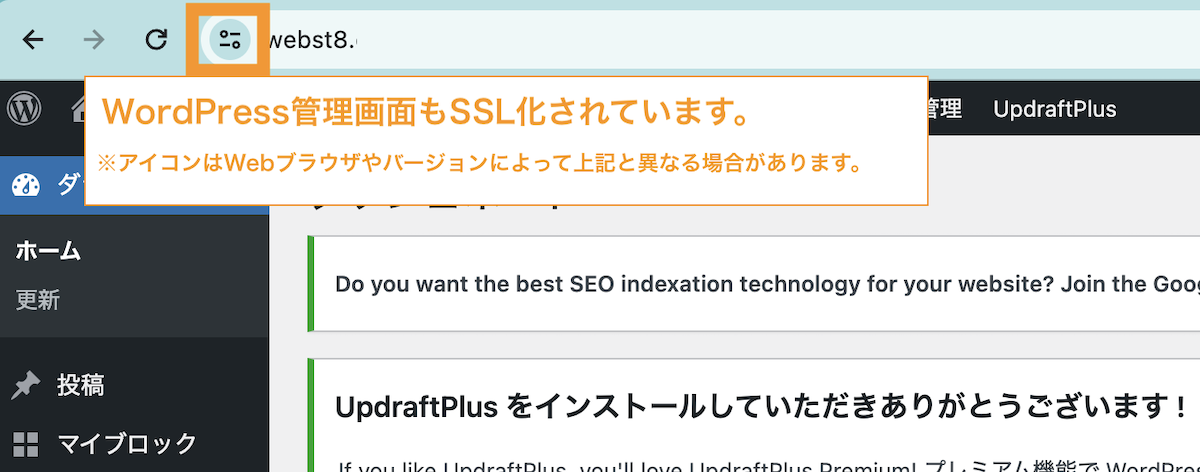Click the 投稿 pushpin icon
This screenshot has width=1200, height=472.
click(27, 385)
